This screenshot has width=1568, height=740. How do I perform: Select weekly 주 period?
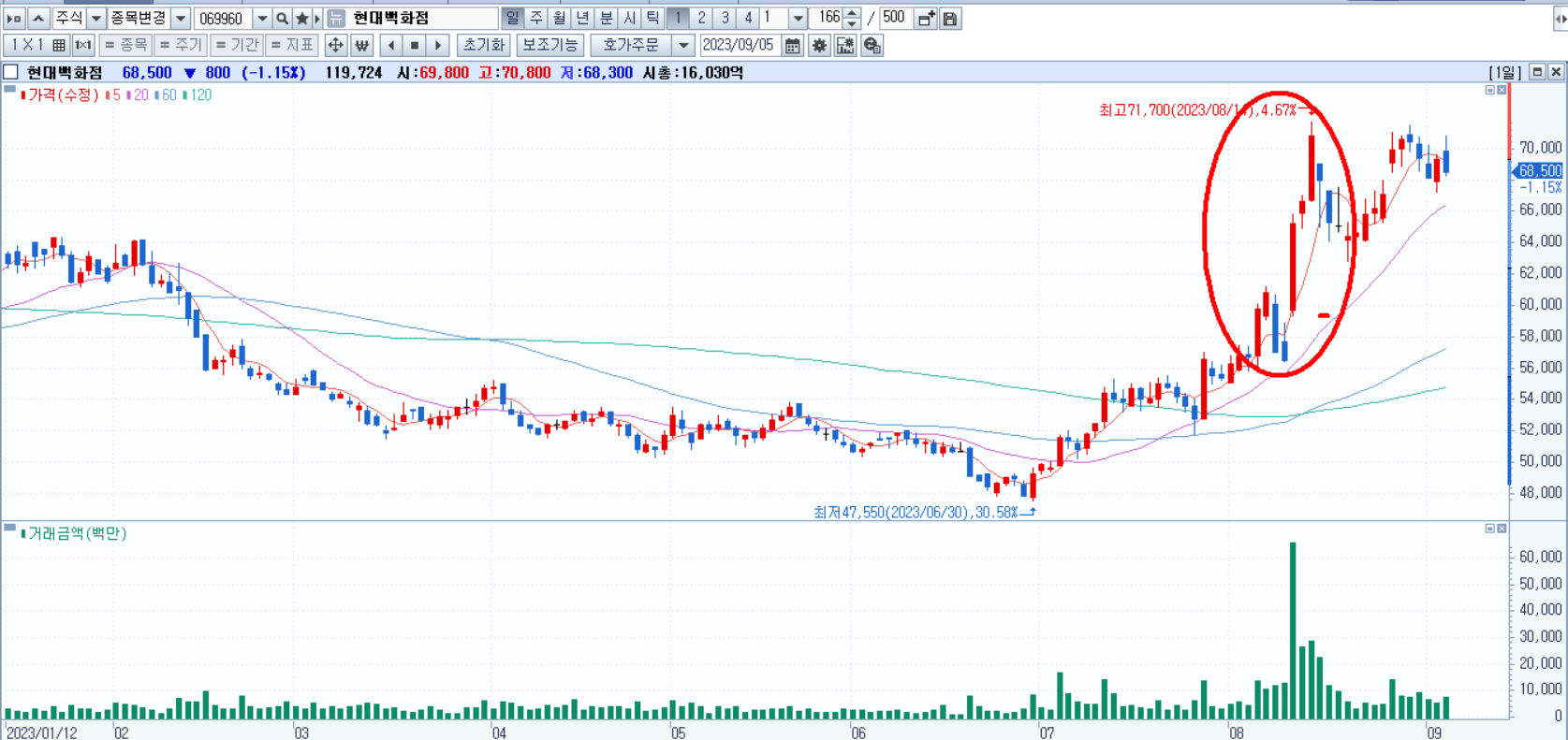click(x=535, y=18)
